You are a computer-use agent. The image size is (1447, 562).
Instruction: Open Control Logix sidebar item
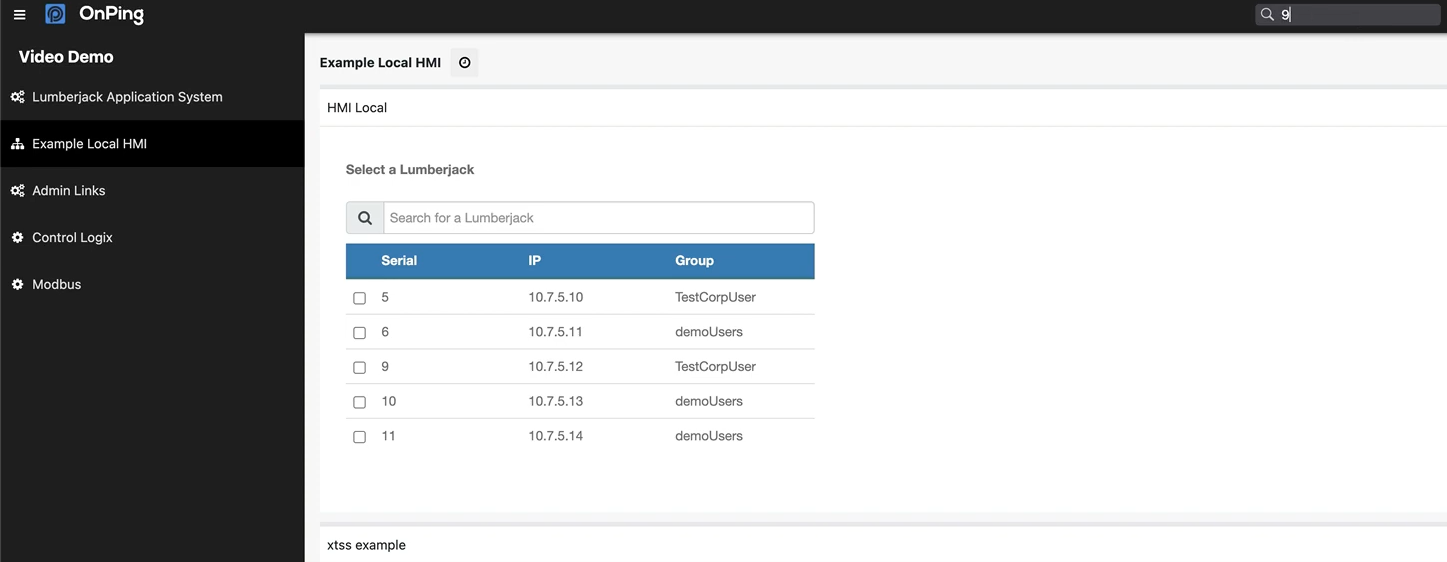coord(152,237)
